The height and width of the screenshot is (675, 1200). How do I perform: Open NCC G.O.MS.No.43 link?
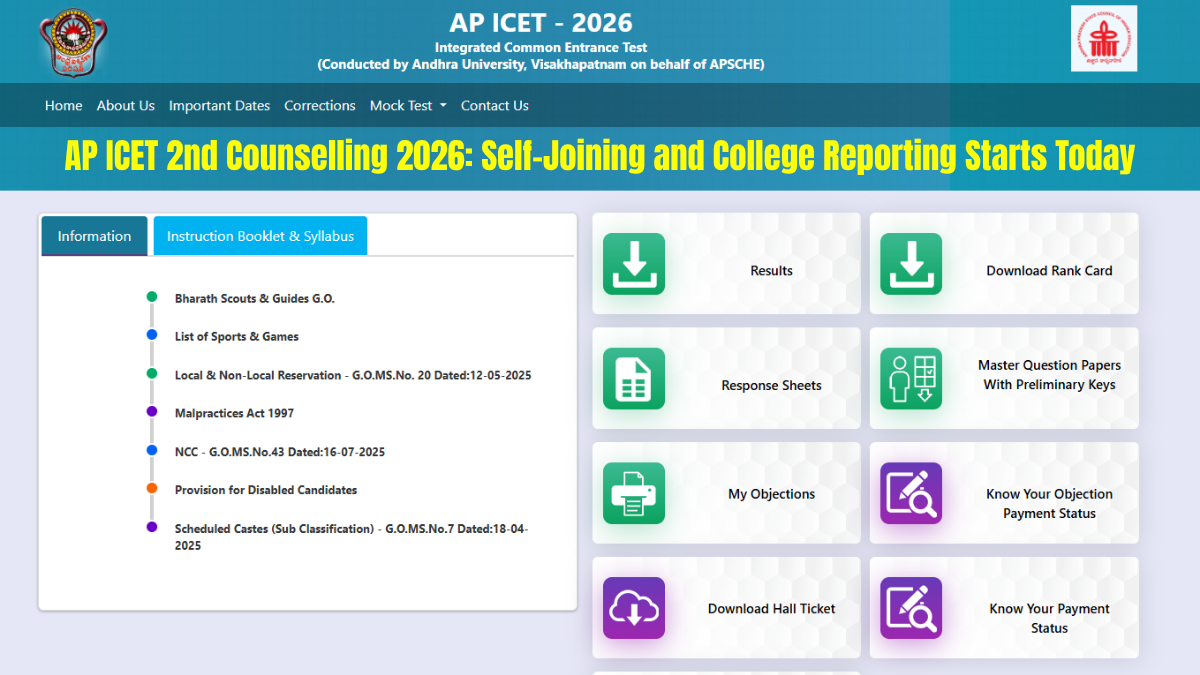tap(280, 452)
